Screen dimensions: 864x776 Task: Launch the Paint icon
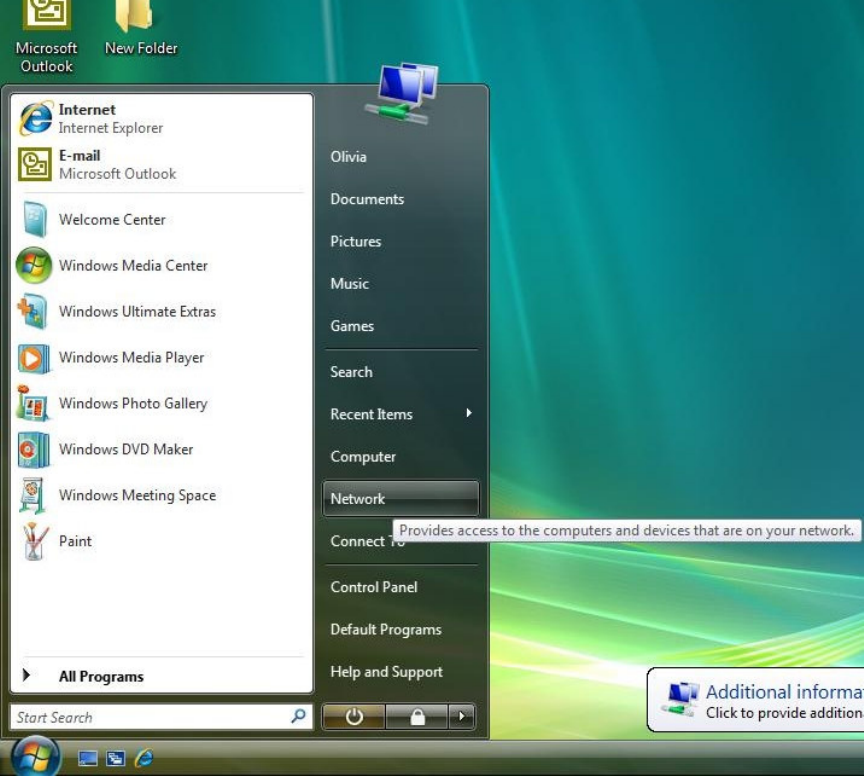point(34,541)
